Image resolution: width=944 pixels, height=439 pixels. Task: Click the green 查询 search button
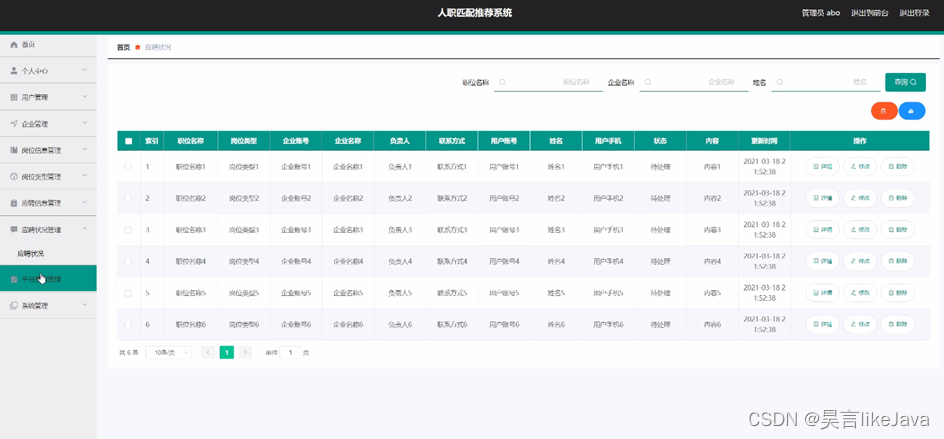pos(905,82)
